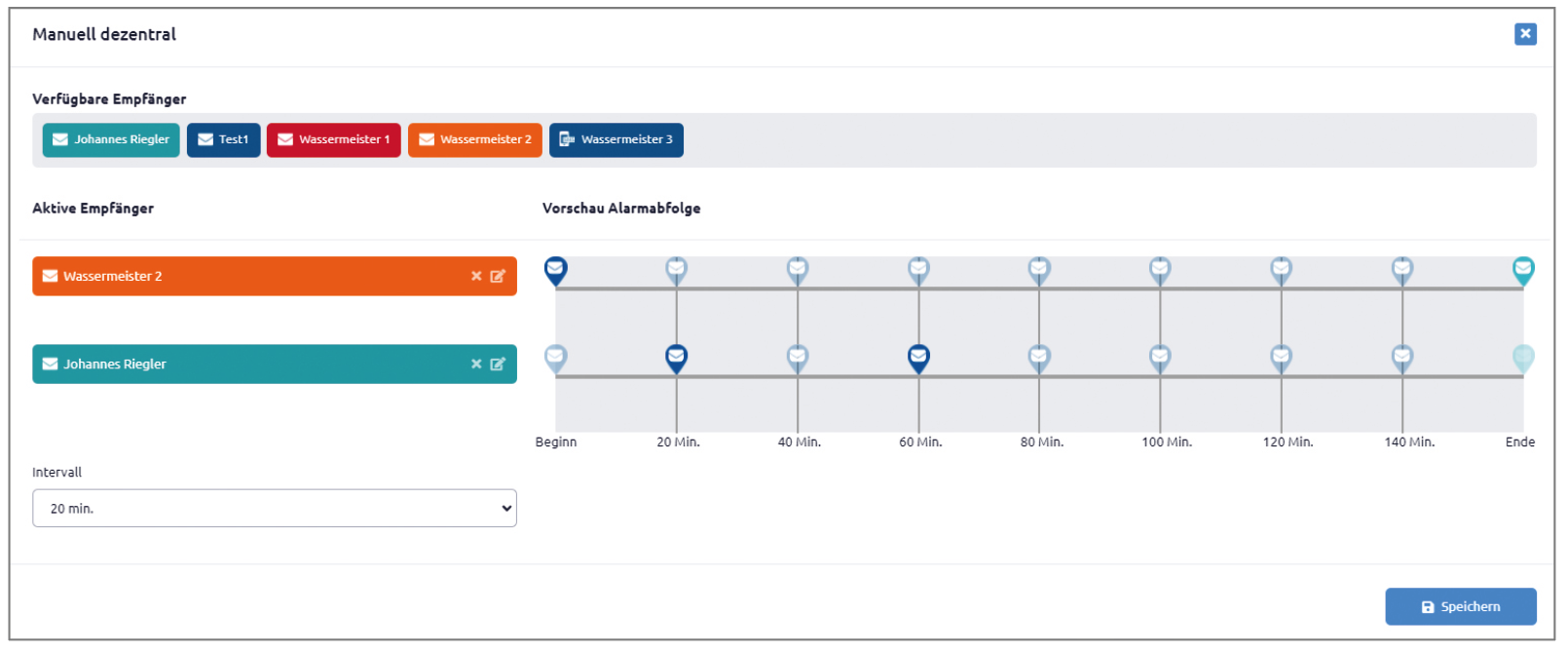1568x653 pixels.
Task: Toggle Johannes Riegler marker at 100 Min.
Action: click(1160, 358)
